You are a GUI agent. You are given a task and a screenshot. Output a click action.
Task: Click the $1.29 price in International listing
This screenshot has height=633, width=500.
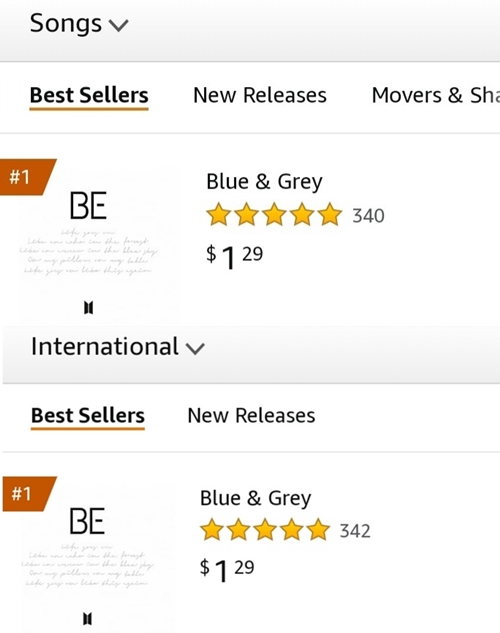pyautogui.click(x=227, y=570)
